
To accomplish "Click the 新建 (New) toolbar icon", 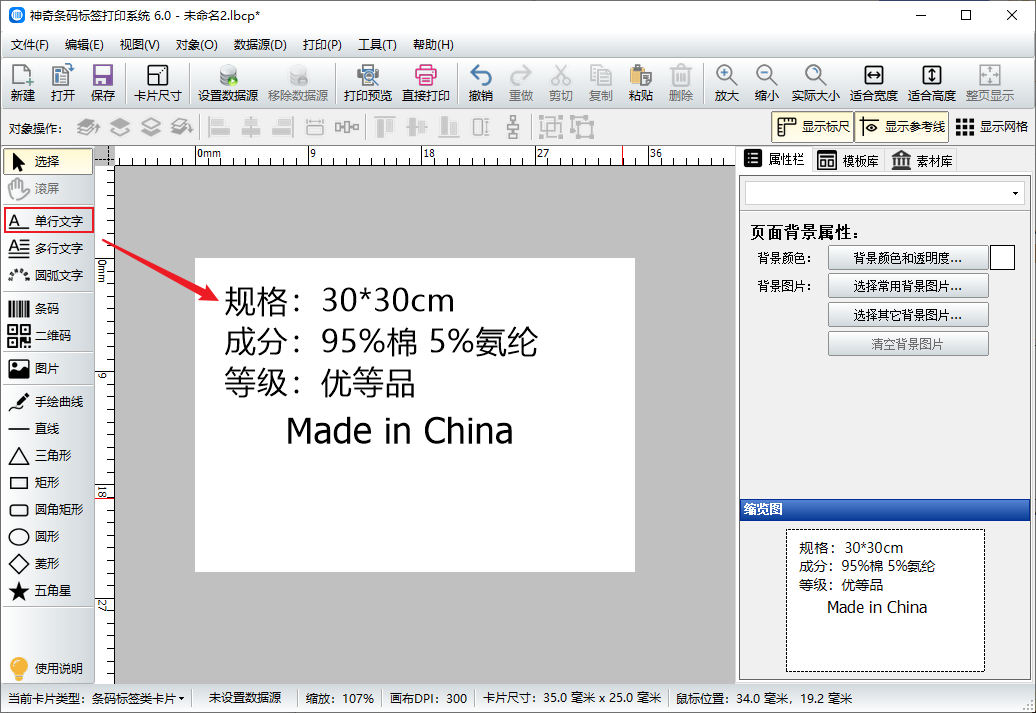I will coord(22,83).
